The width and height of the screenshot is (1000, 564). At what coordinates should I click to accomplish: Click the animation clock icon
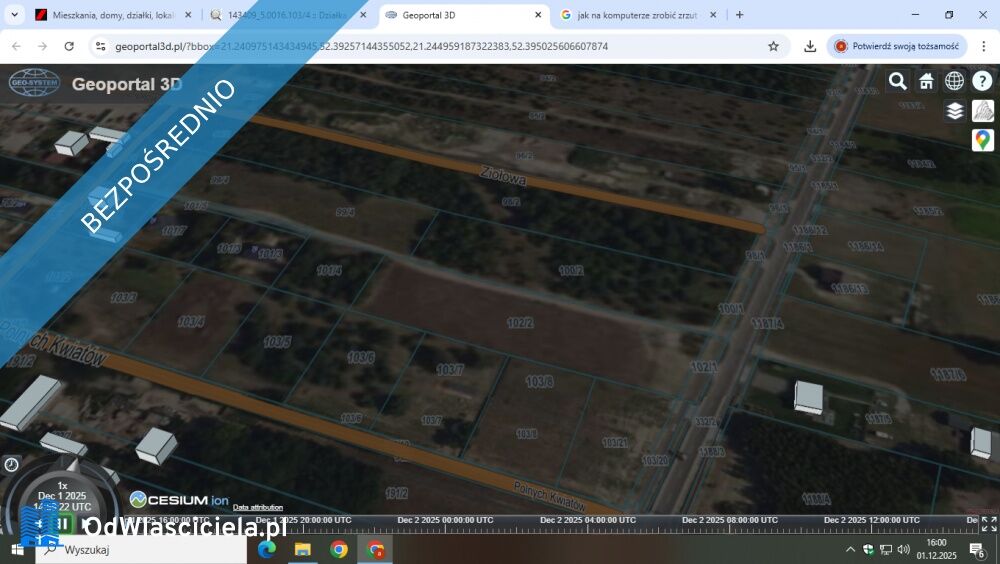click(x=11, y=465)
